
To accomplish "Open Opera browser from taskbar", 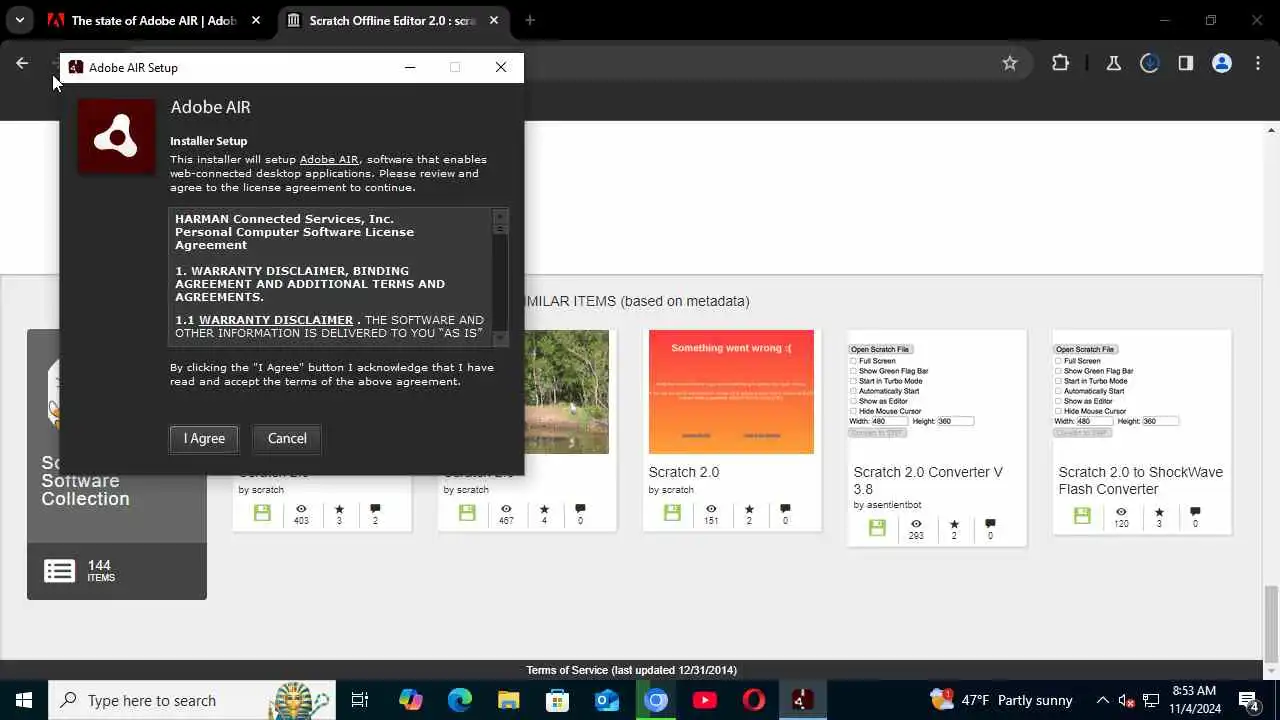I will tap(754, 700).
